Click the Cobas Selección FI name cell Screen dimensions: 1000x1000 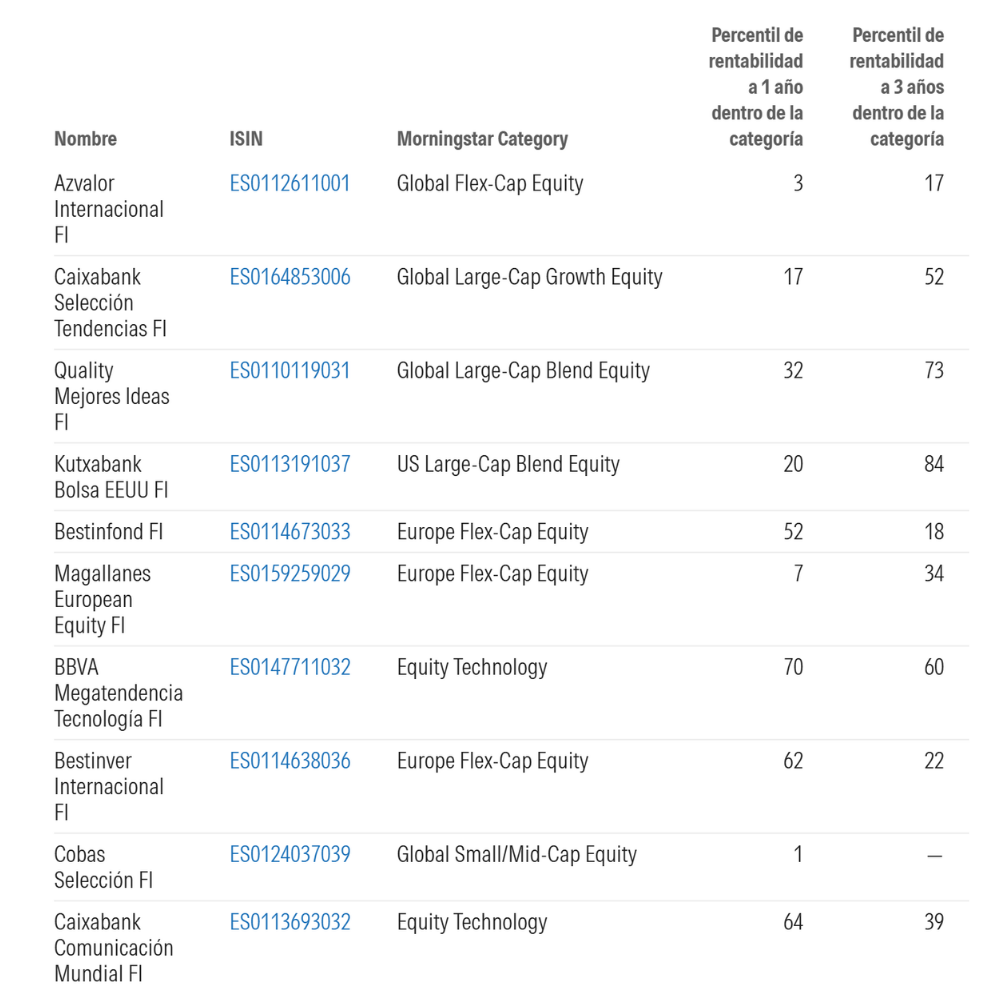[104, 867]
